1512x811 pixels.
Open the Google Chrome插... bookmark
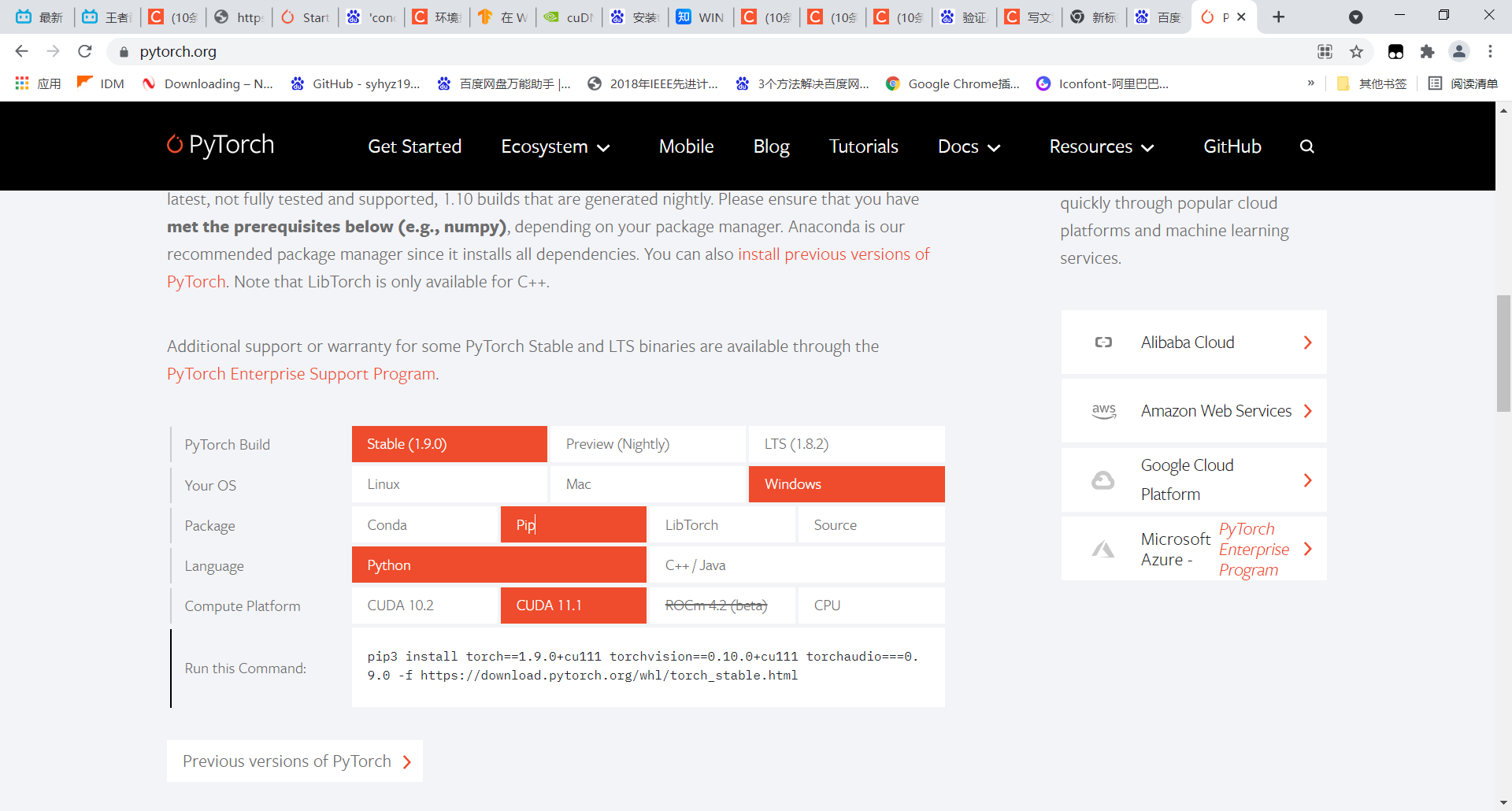point(953,83)
